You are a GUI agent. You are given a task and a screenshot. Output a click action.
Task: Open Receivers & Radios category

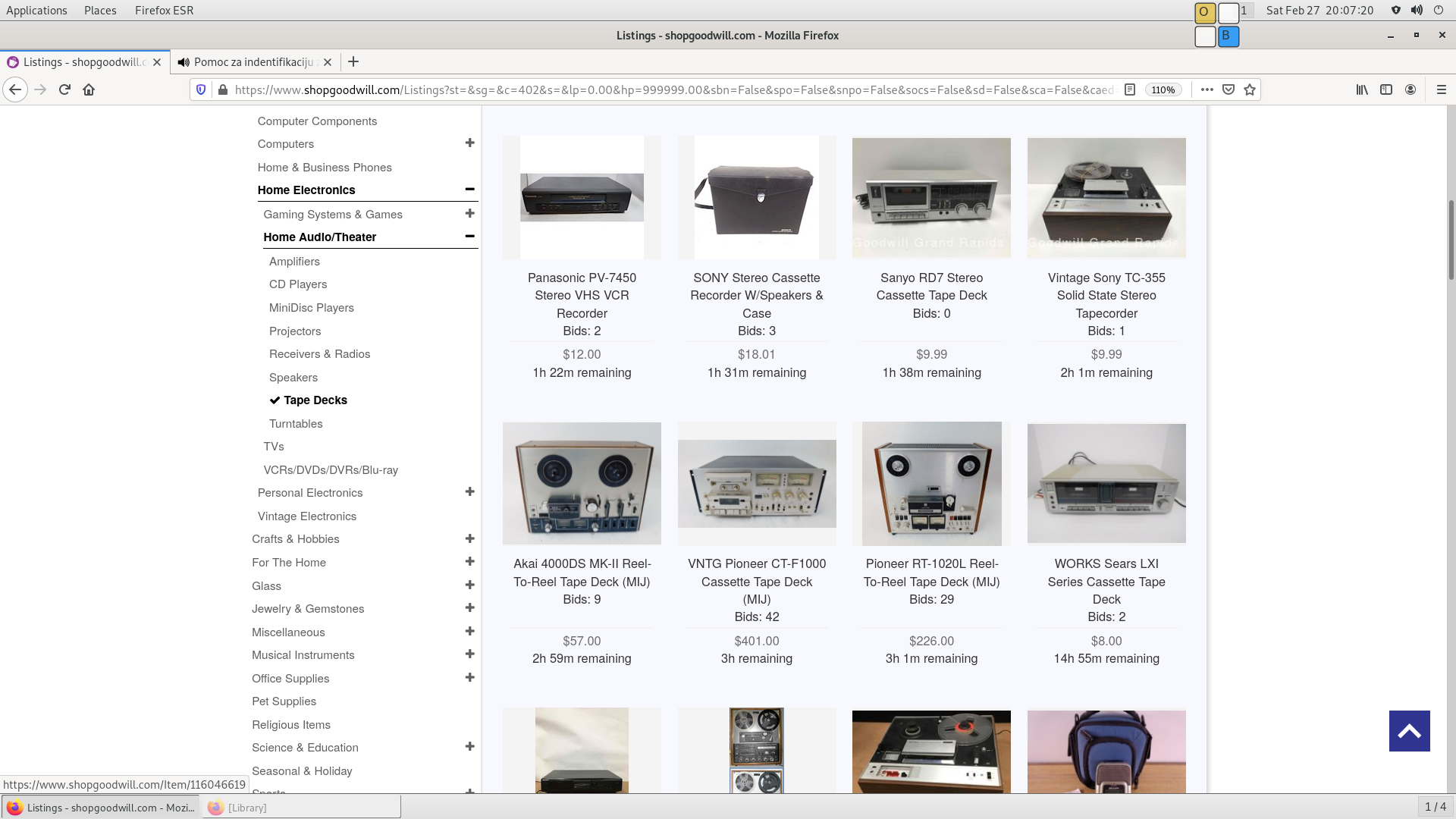tap(319, 354)
